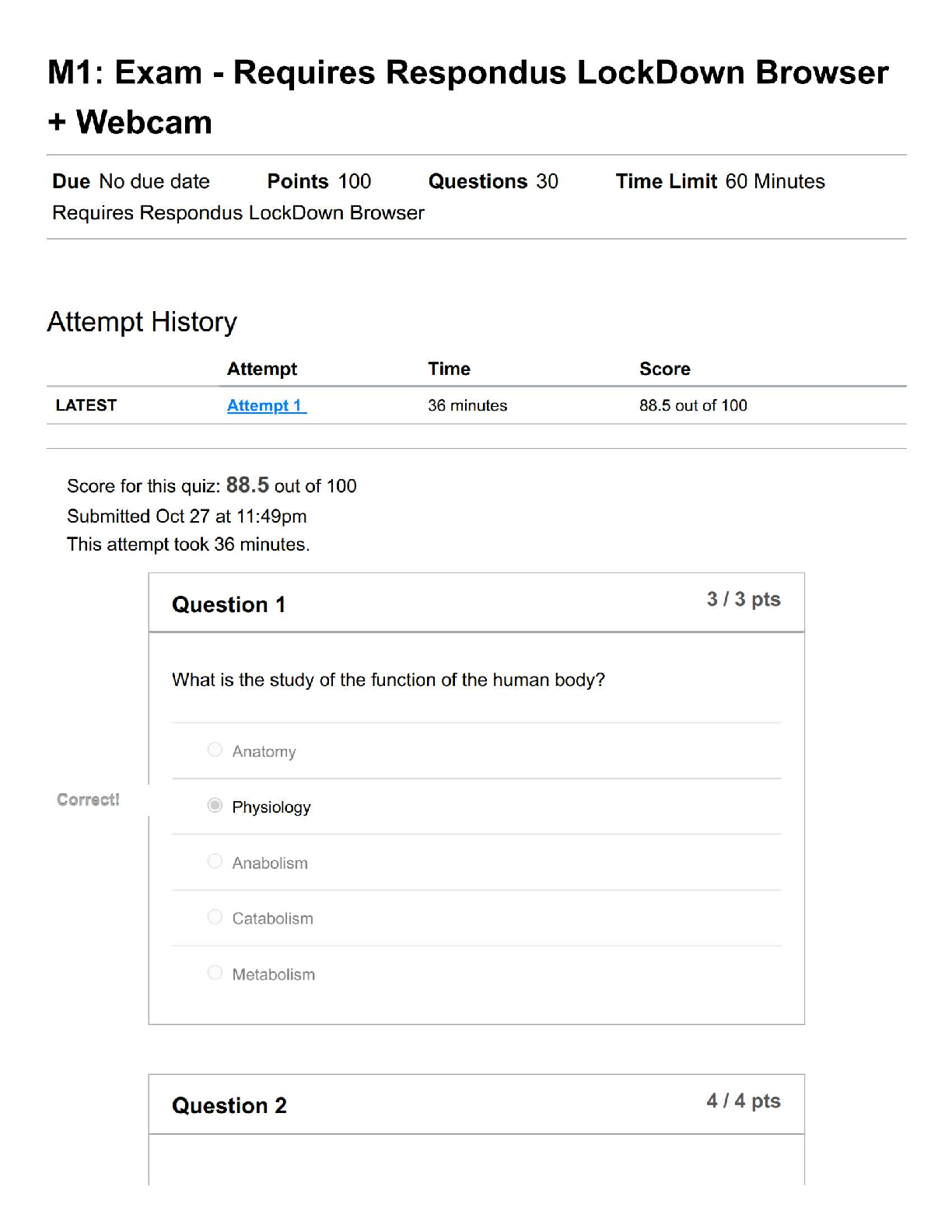Click the Attempt History heading

tap(142, 321)
